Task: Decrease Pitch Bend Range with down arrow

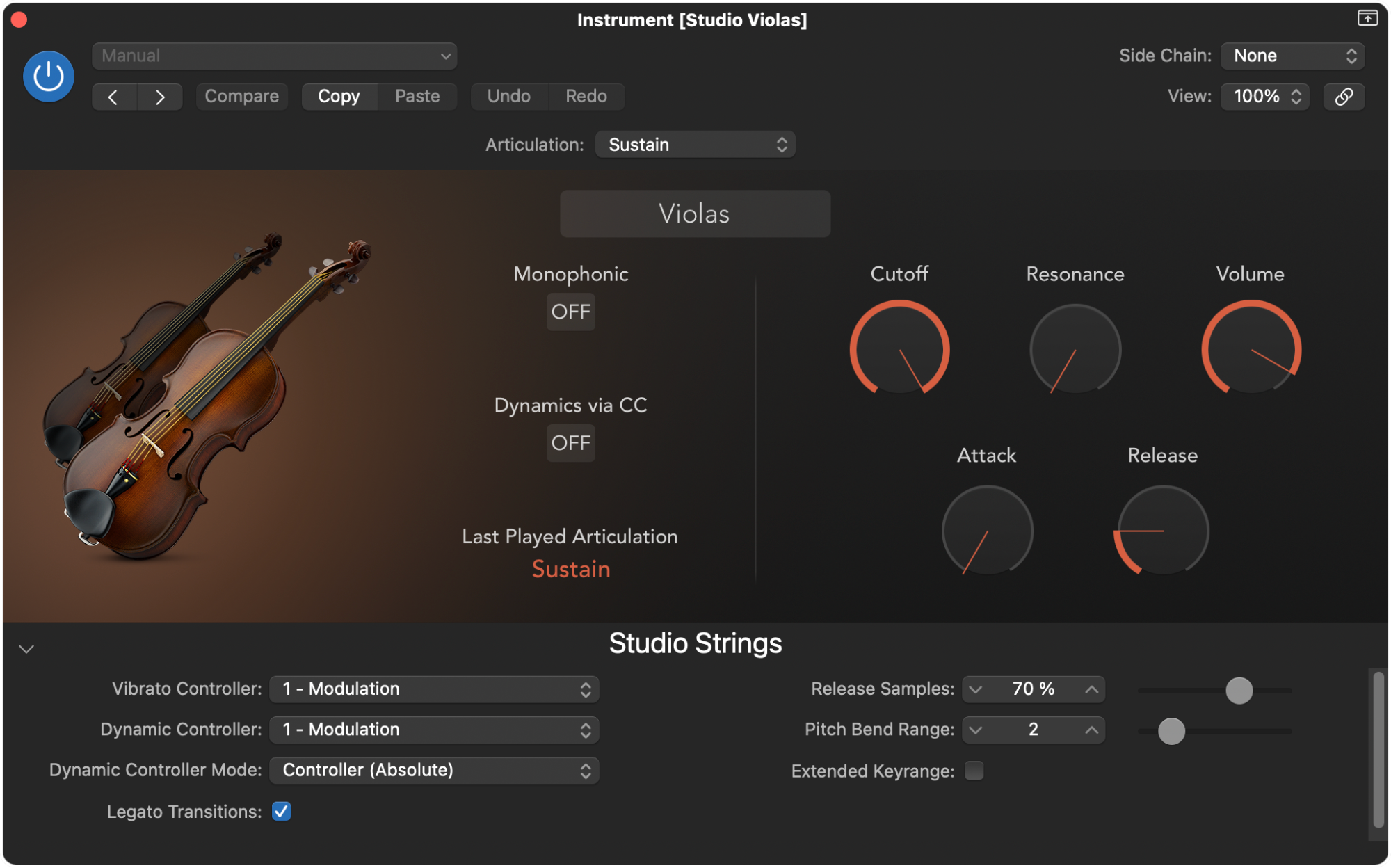Action: [x=976, y=730]
